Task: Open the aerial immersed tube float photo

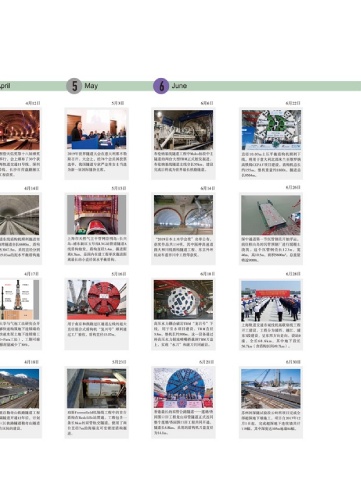Action: [x=271, y=215]
